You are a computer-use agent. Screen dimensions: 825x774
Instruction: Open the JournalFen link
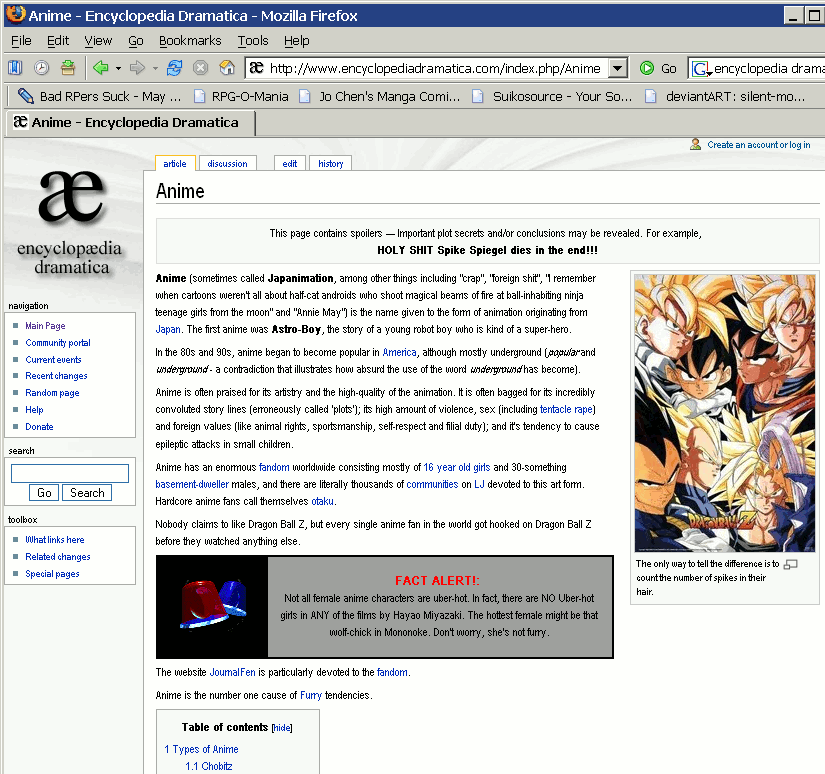(232, 672)
